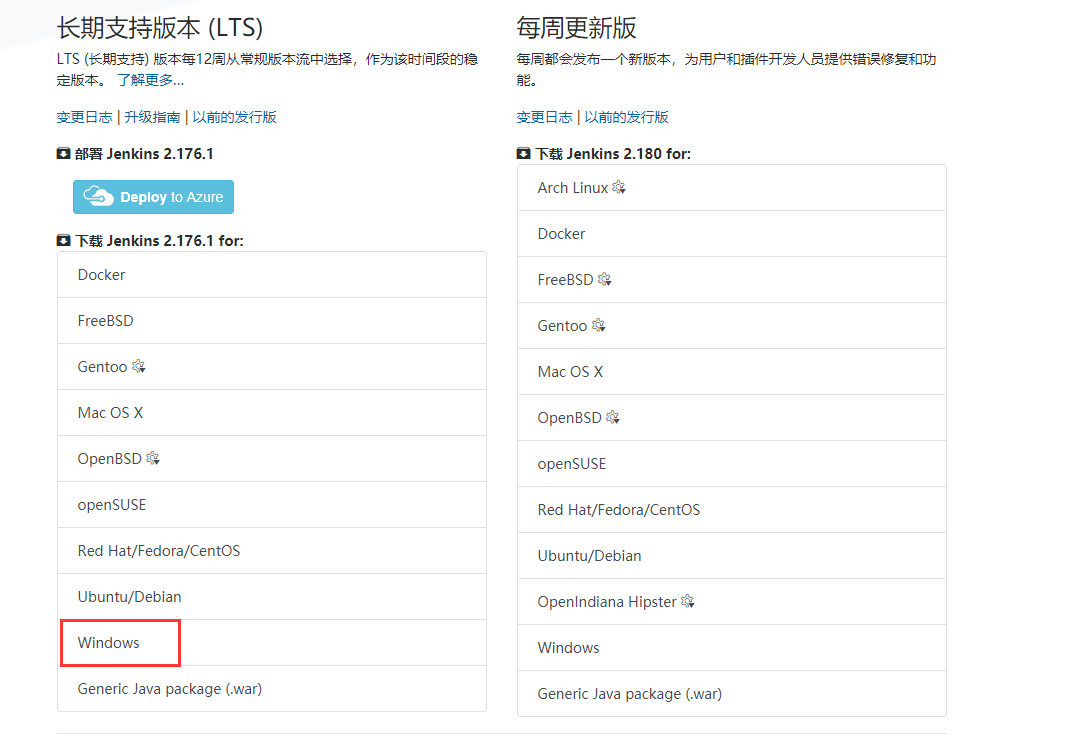Click the gear icon beside LTS Gentoo
This screenshot has width=1089, height=738.
tap(138, 366)
